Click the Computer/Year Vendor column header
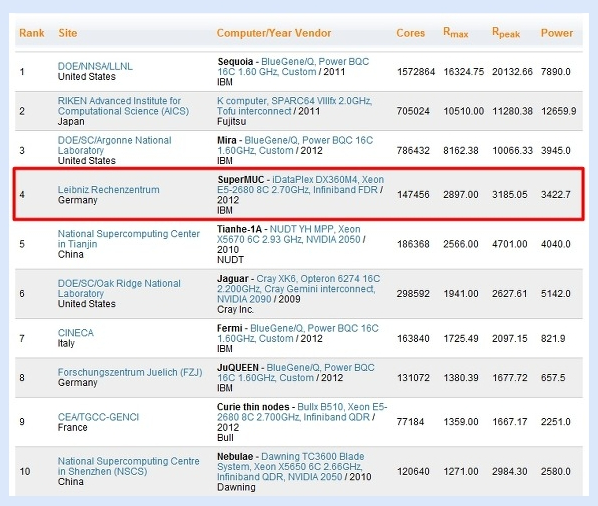Viewport: 598px width, 506px height. [274, 33]
